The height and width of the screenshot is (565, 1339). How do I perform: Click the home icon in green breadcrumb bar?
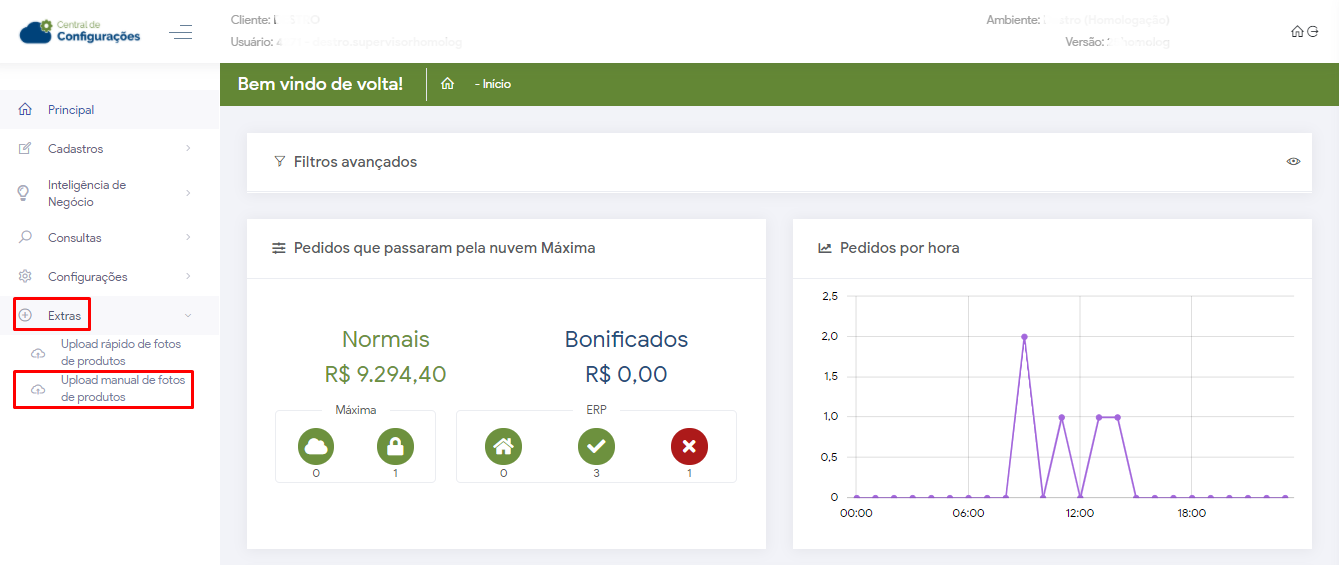(x=447, y=84)
